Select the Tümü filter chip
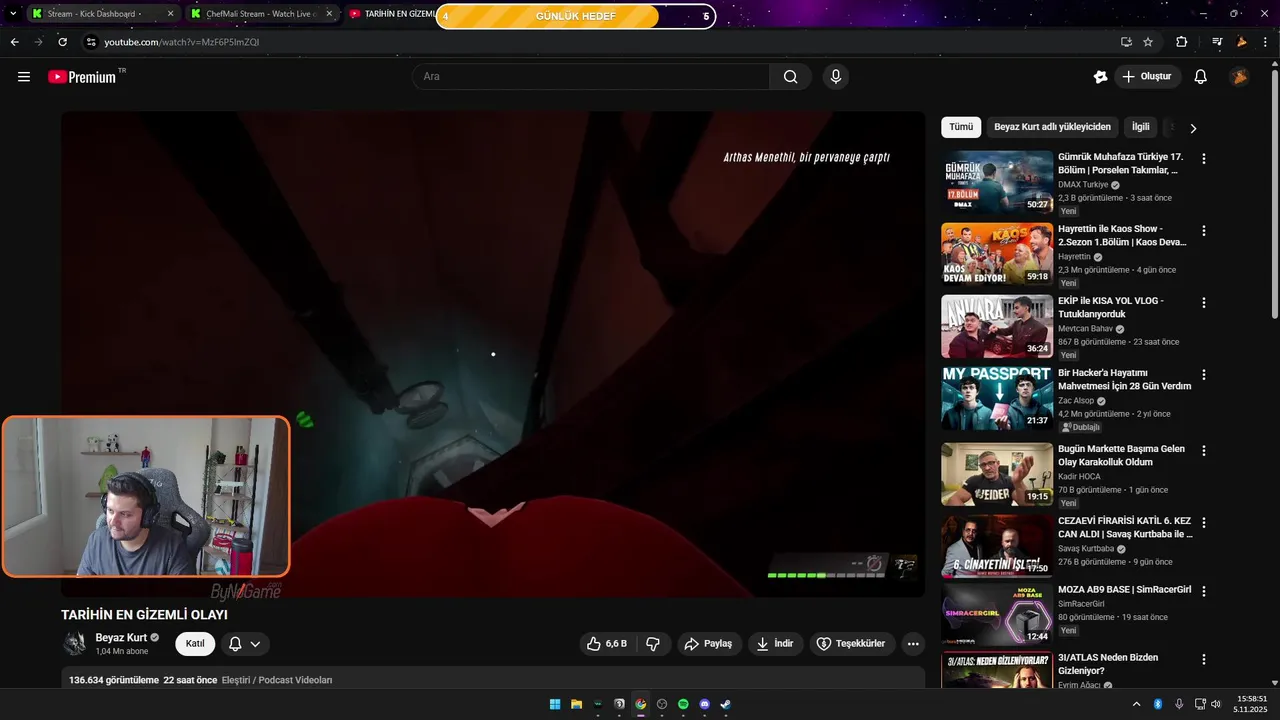Viewport: 1280px width, 720px height. tap(961, 127)
